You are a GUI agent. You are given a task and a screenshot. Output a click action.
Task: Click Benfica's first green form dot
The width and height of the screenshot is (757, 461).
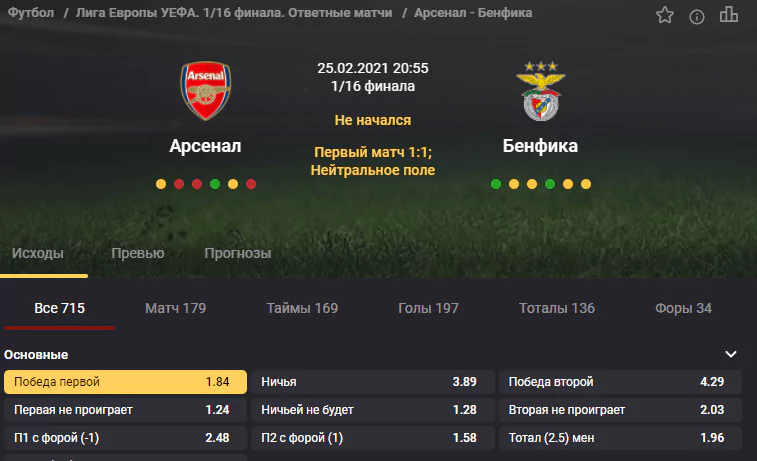click(x=496, y=184)
